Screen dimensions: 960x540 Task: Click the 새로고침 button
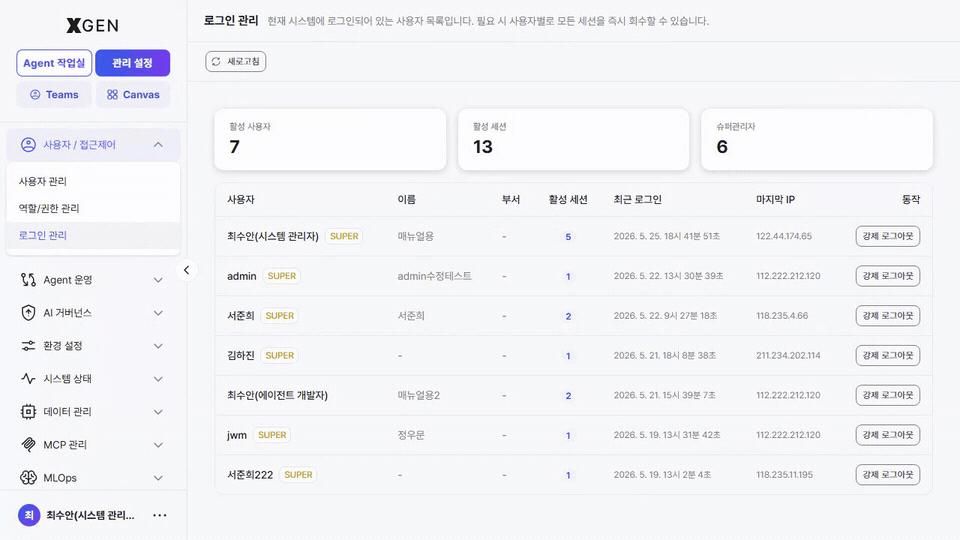(236, 61)
